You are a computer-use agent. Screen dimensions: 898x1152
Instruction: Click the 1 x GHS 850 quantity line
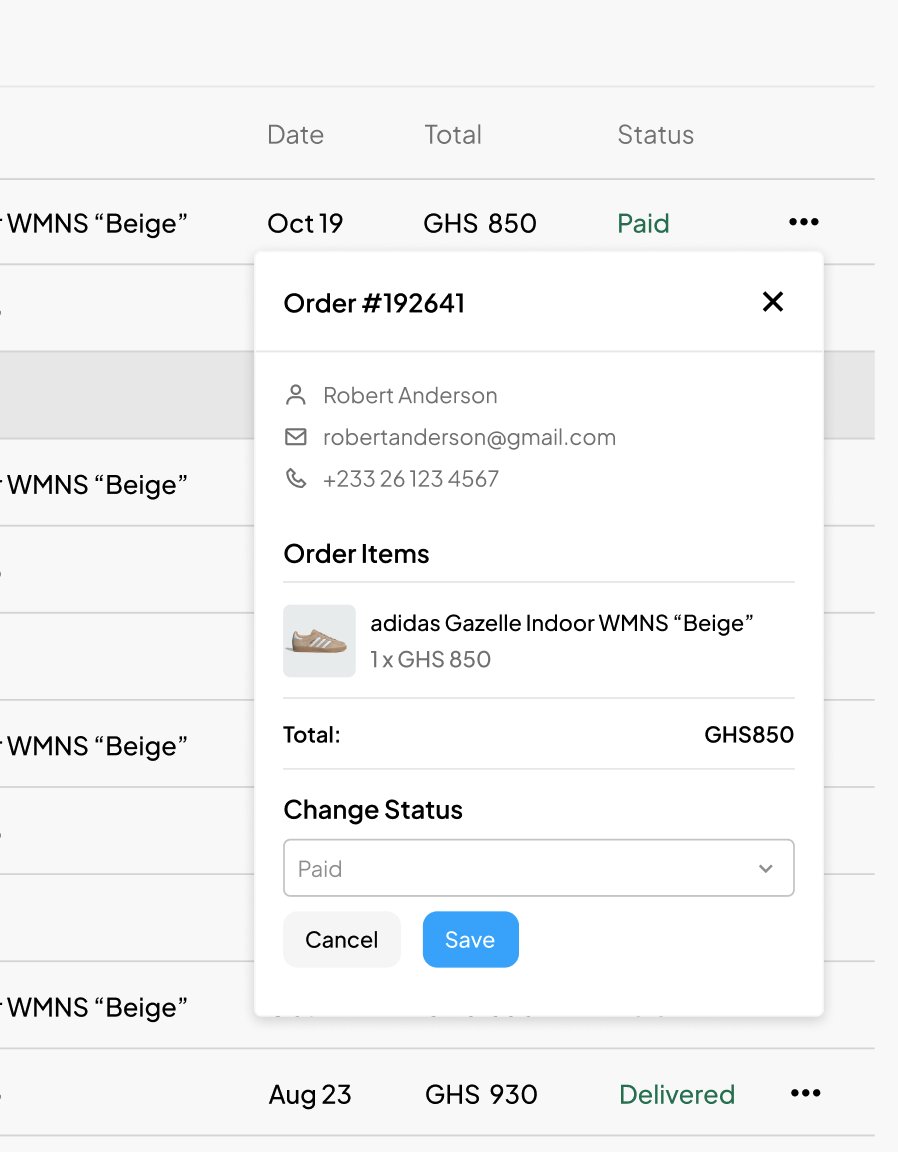click(431, 659)
